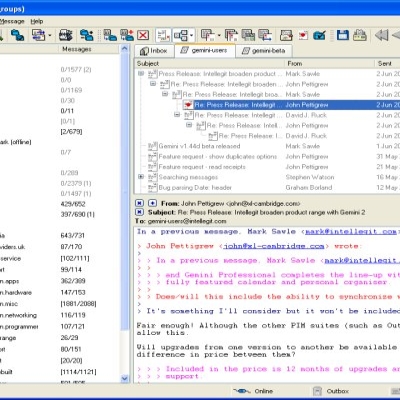Screen dimensions: 400x400
Task: Open the john@xl-cambridge.com link in message body
Action: coord(274,246)
